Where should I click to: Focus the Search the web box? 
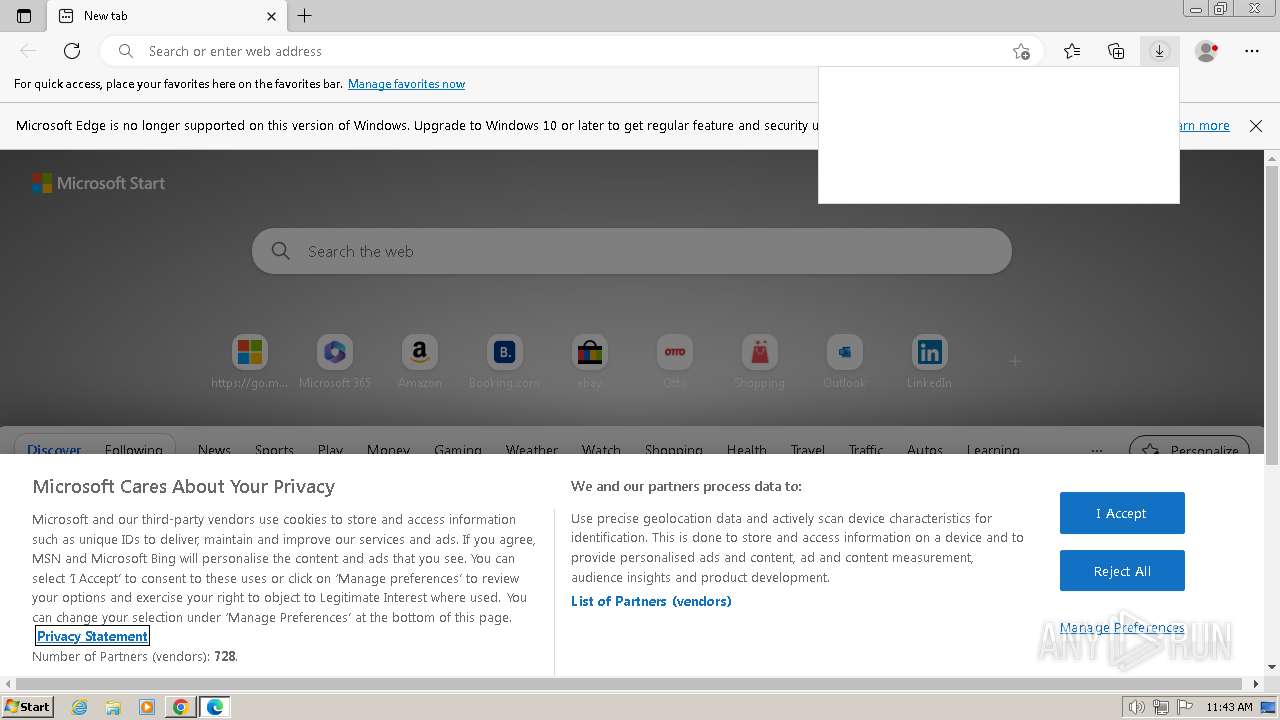click(632, 251)
